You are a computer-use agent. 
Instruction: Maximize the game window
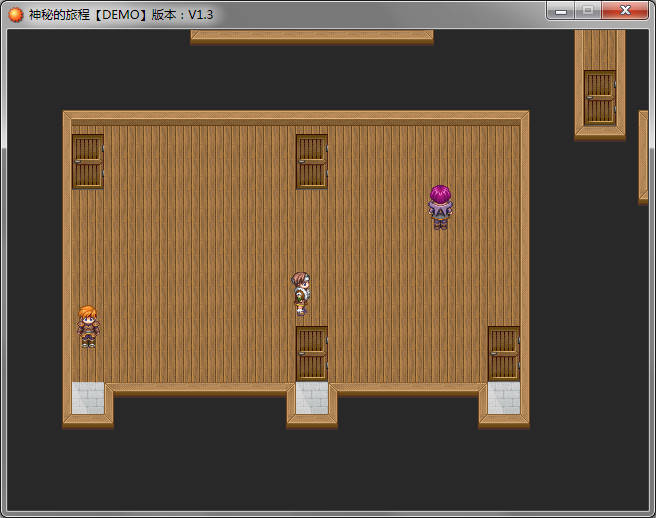click(x=588, y=11)
